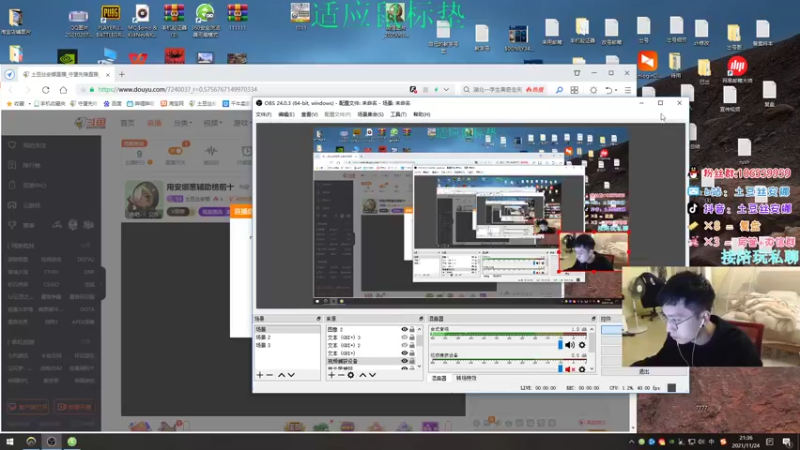
Task: Open source properties with the gear icon
Action: (351, 375)
